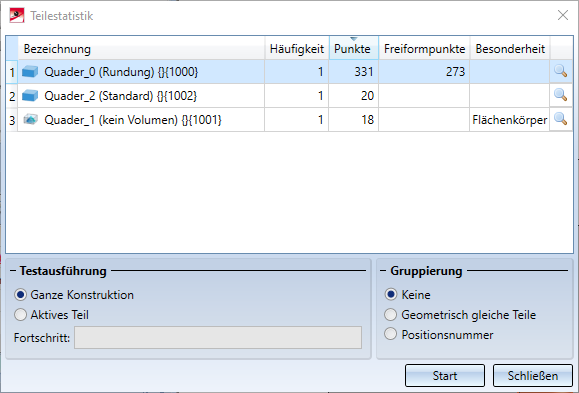The width and height of the screenshot is (579, 393).
Task: Select the Quader_1 (kein Volumen) {}{1001} entry
Action: pyautogui.click(x=133, y=120)
